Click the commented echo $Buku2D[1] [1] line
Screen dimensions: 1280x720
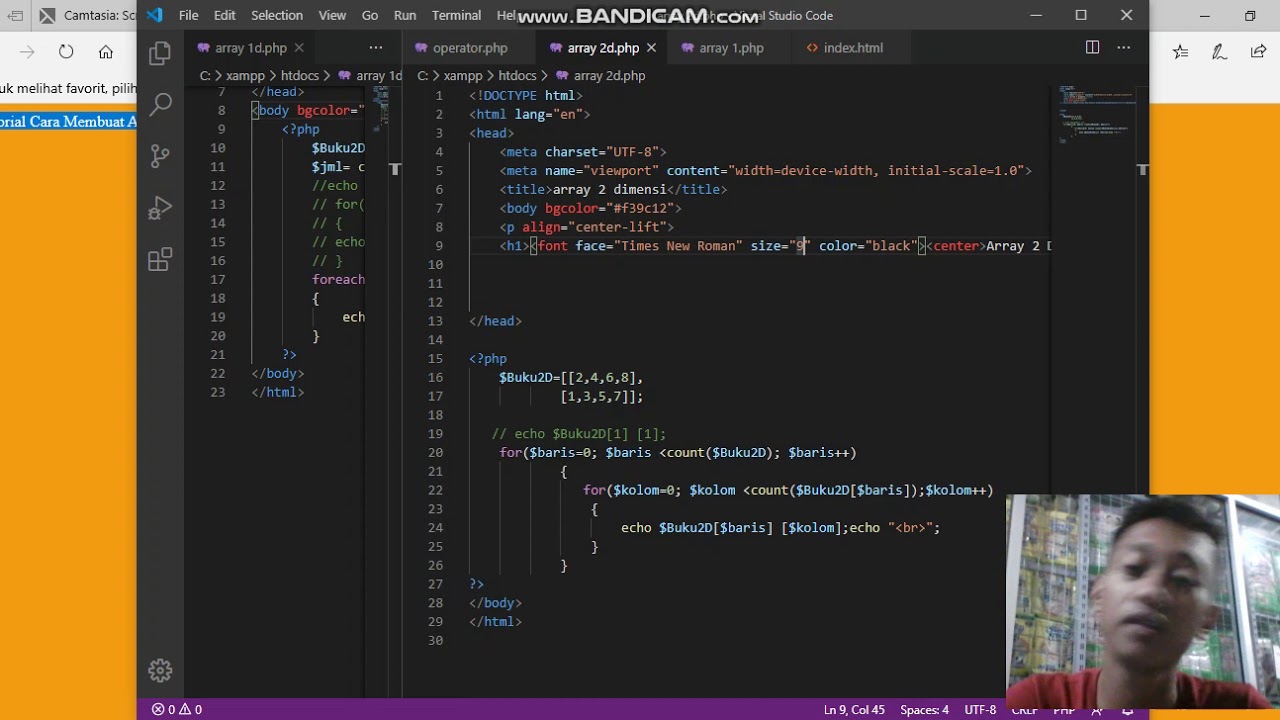coord(578,434)
